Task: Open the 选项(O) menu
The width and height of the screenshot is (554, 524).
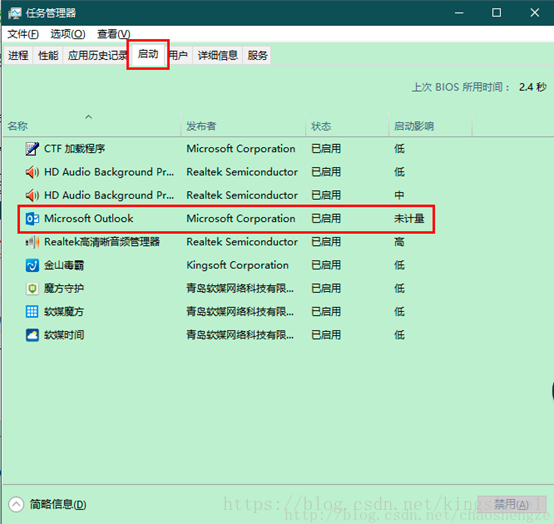Action: tap(68, 34)
